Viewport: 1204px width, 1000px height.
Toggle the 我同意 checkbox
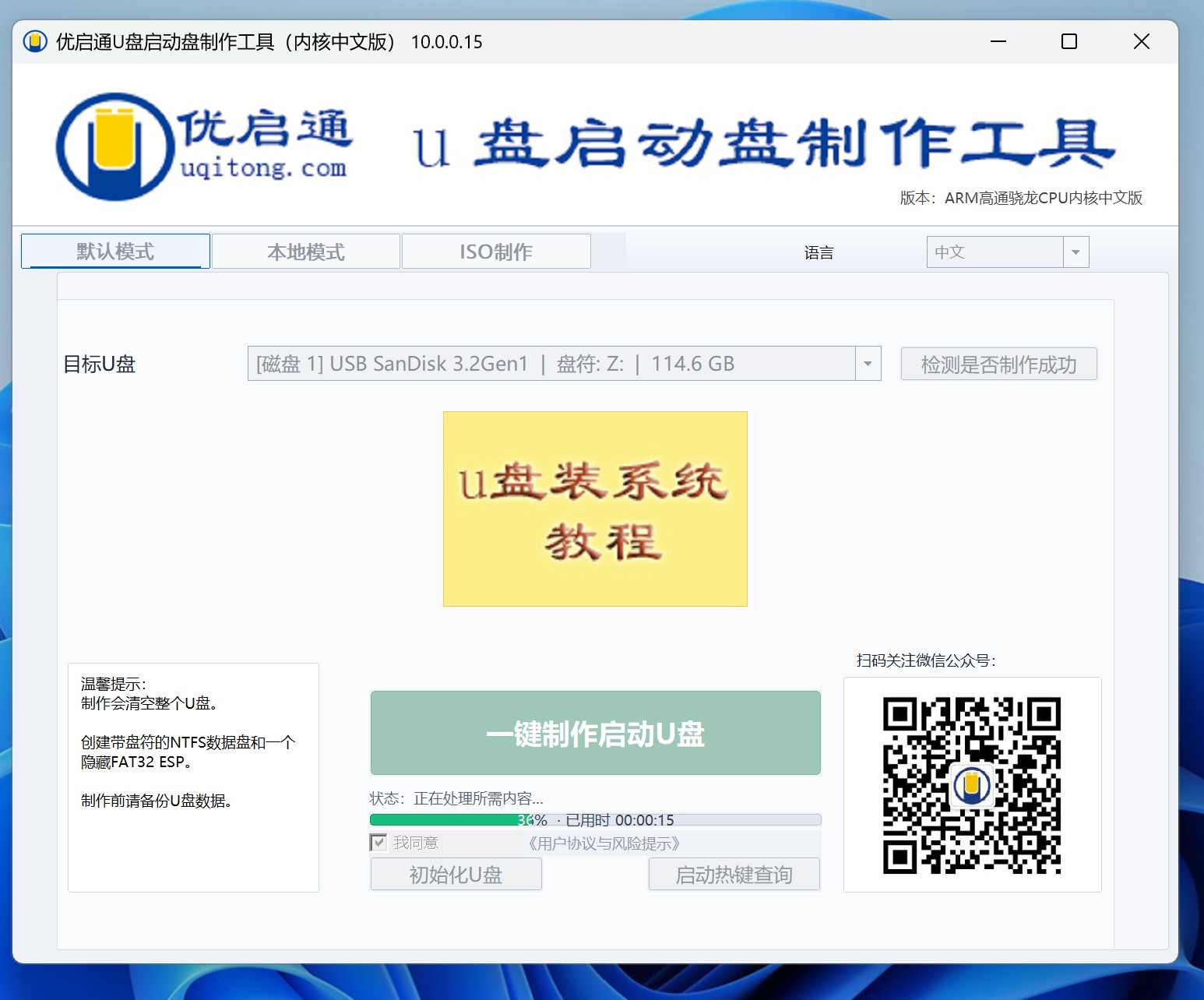[x=378, y=843]
